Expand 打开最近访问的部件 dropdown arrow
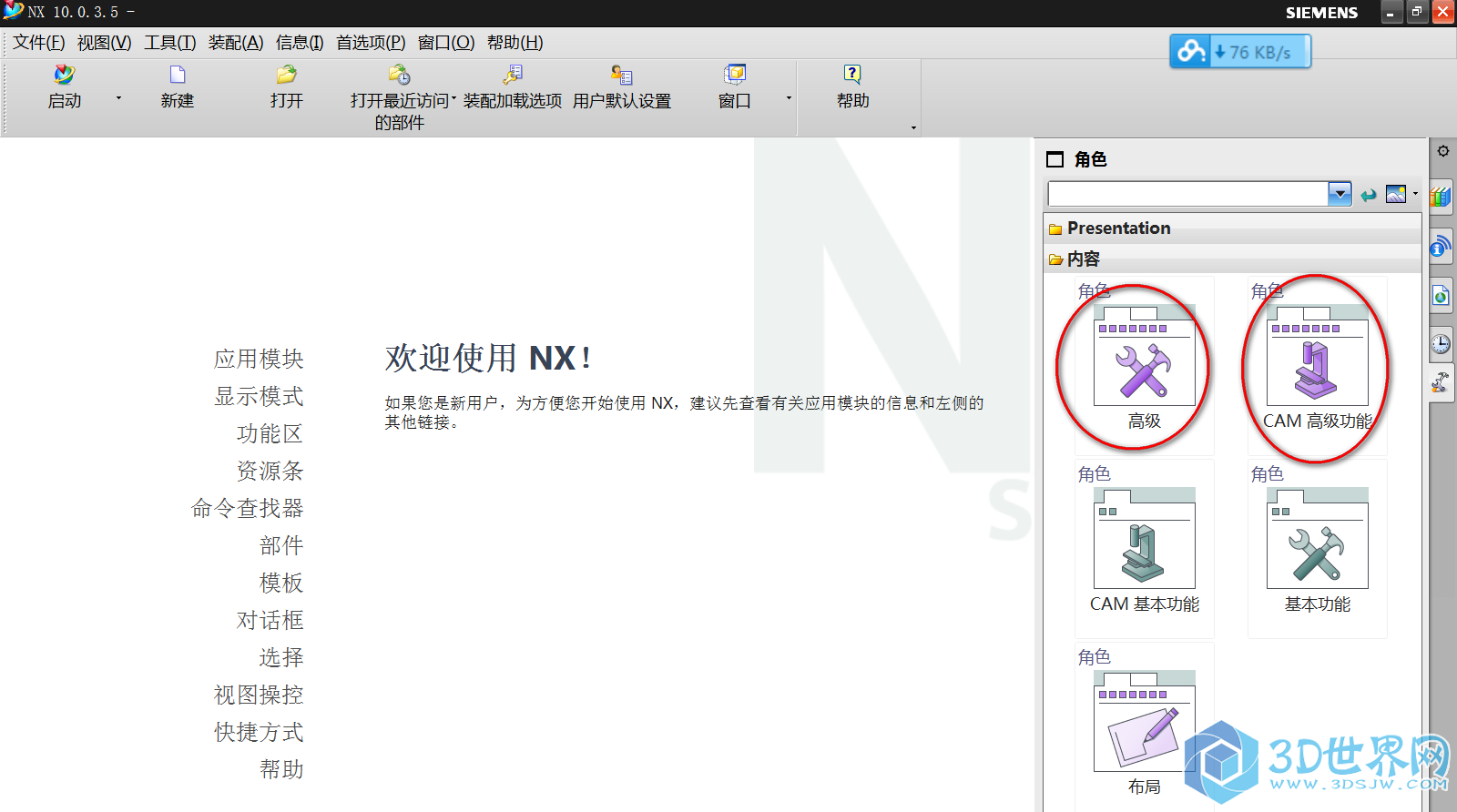The width and height of the screenshot is (1457, 812). click(453, 98)
